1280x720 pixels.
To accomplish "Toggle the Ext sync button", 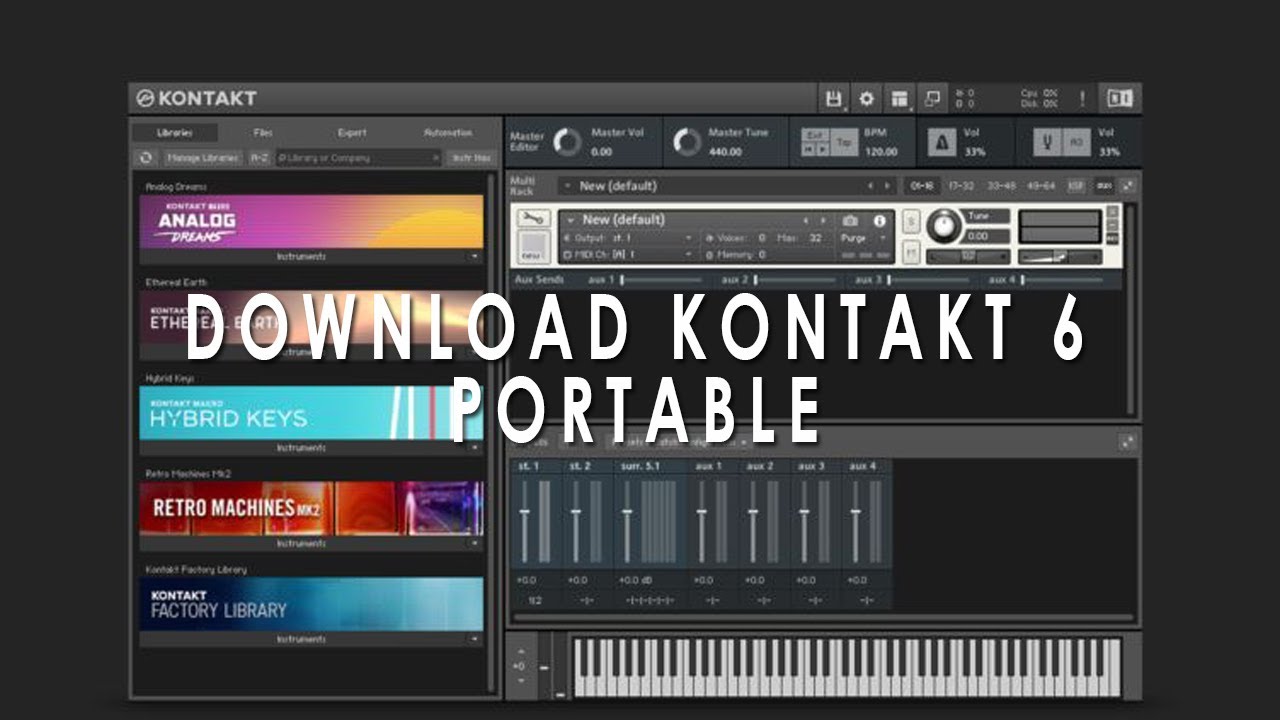I will click(x=815, y=134).
